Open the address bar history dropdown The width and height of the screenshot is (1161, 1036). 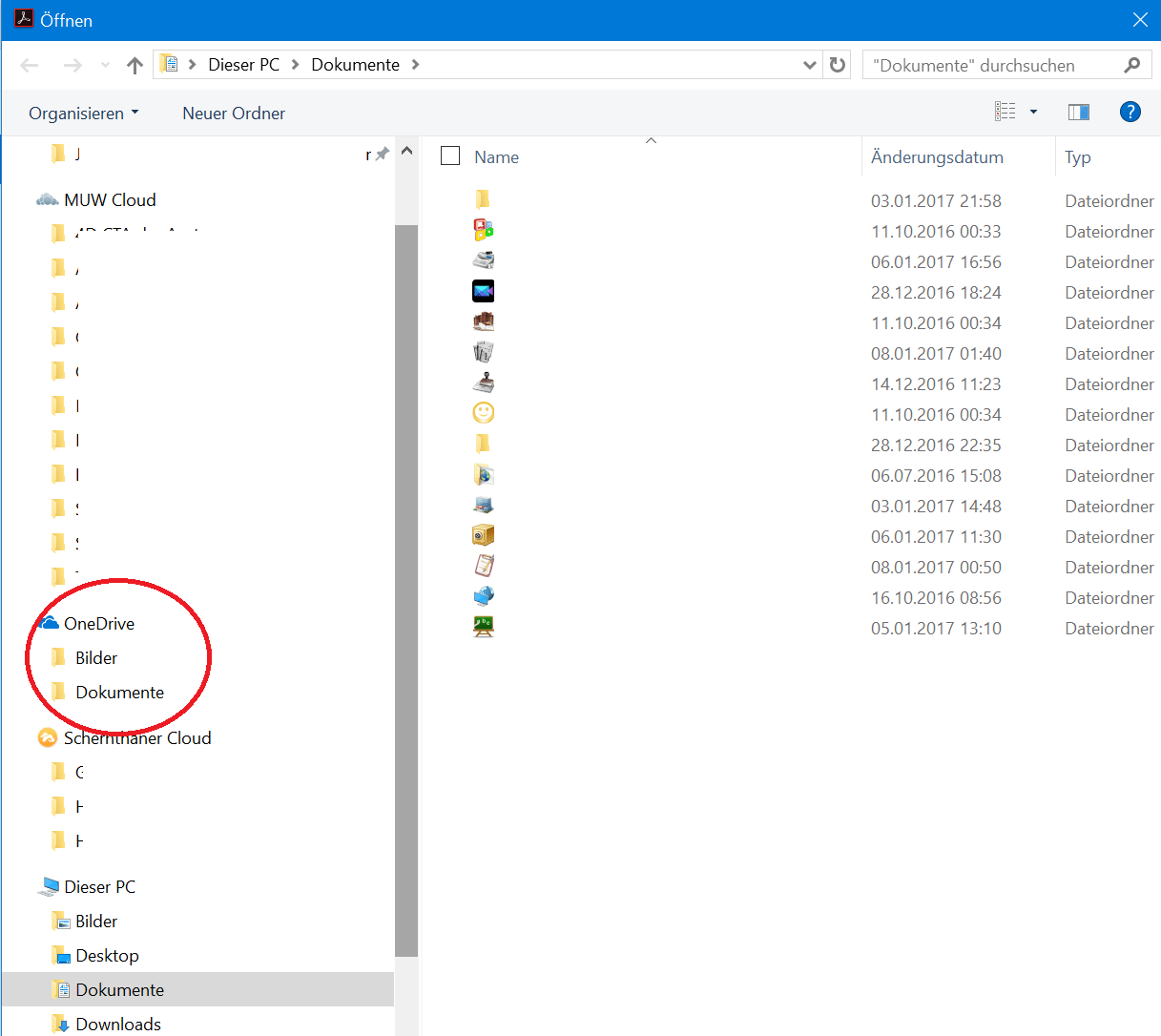(x=809, y=64)
